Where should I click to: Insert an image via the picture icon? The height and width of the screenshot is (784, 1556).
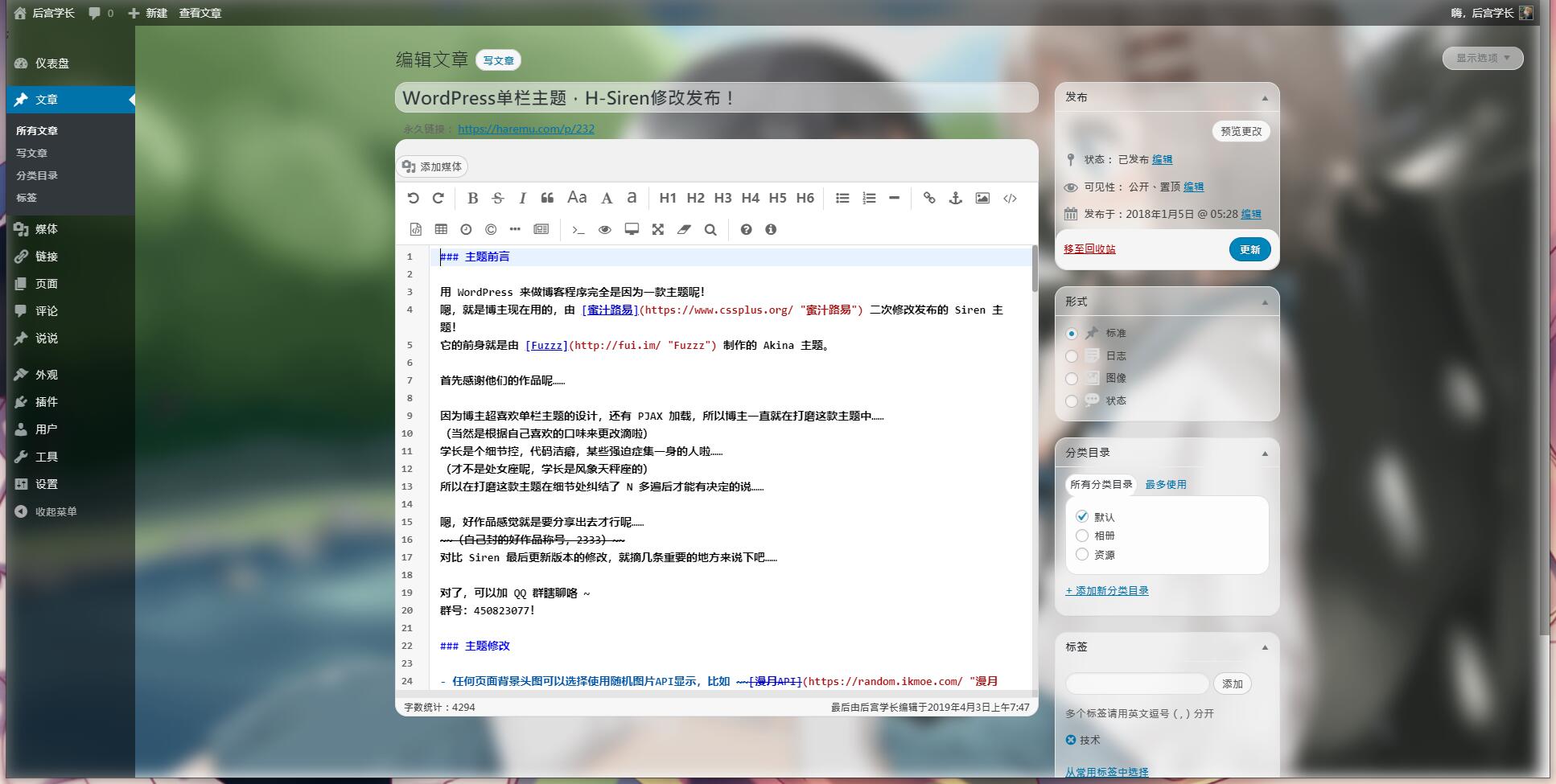click(982, 198)
